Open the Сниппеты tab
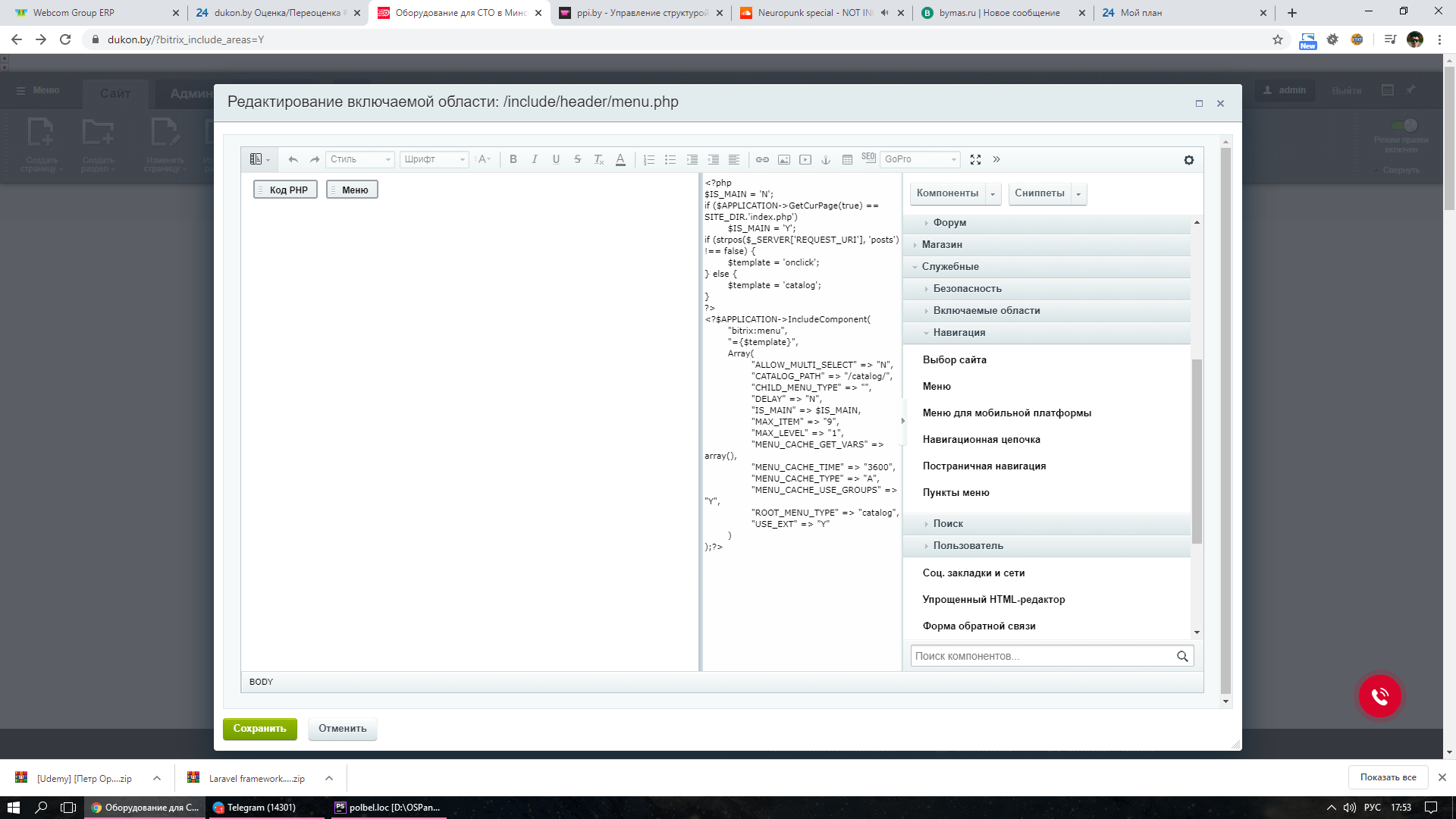 1039,193
